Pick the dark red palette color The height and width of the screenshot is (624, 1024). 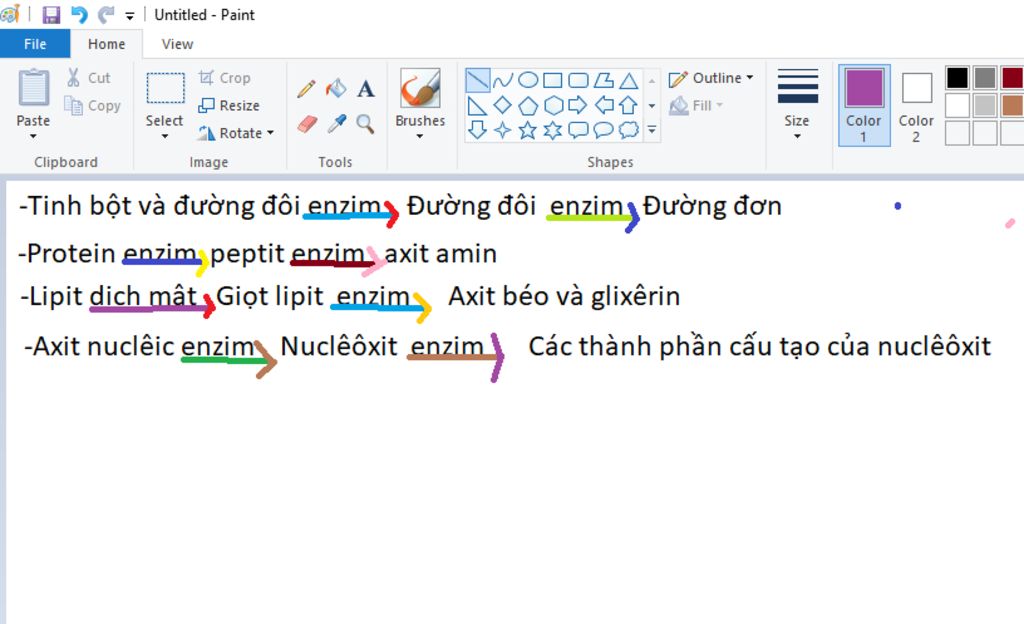click(1012, 78)
